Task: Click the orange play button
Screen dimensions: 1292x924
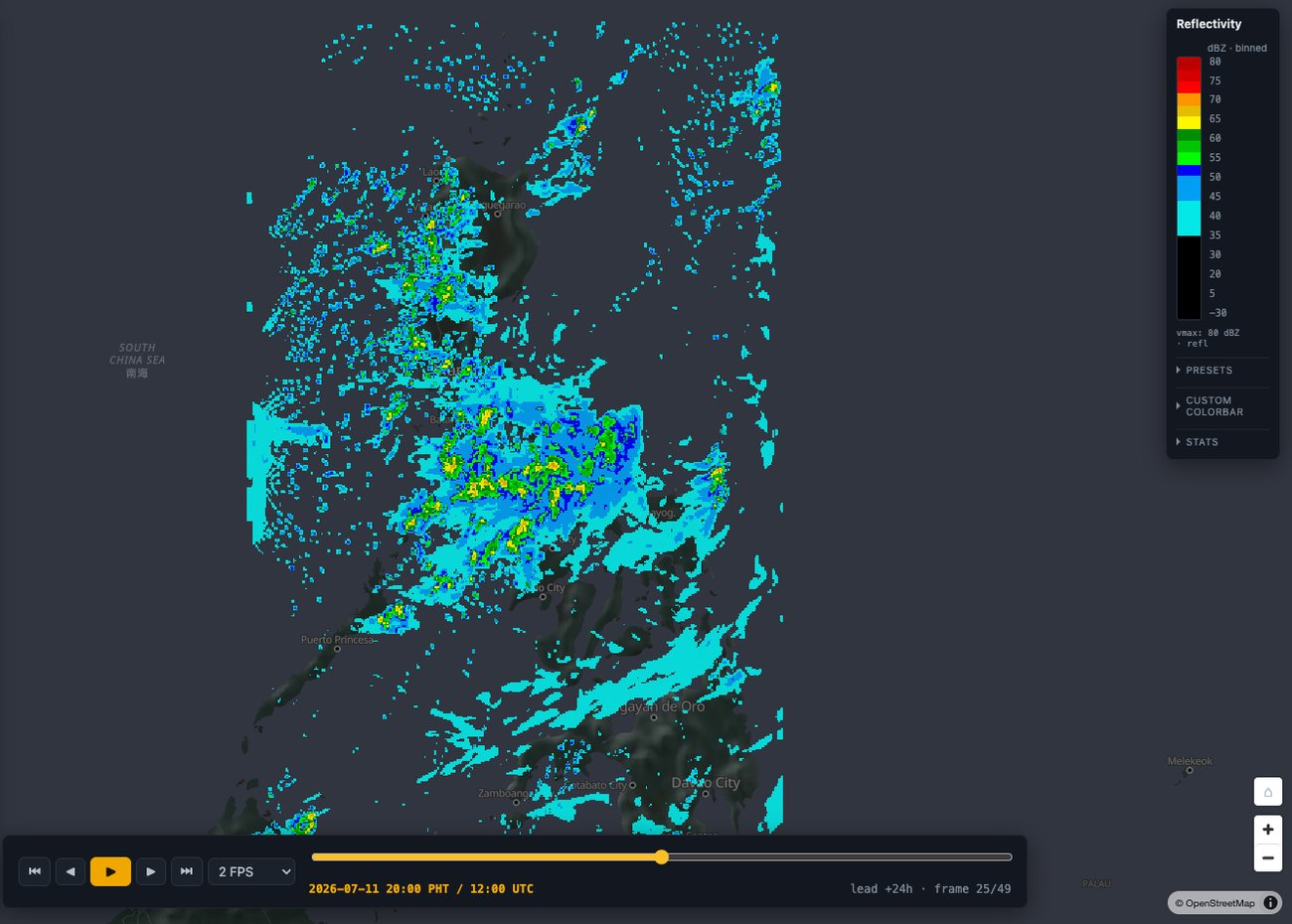Action: click(110, 871)
